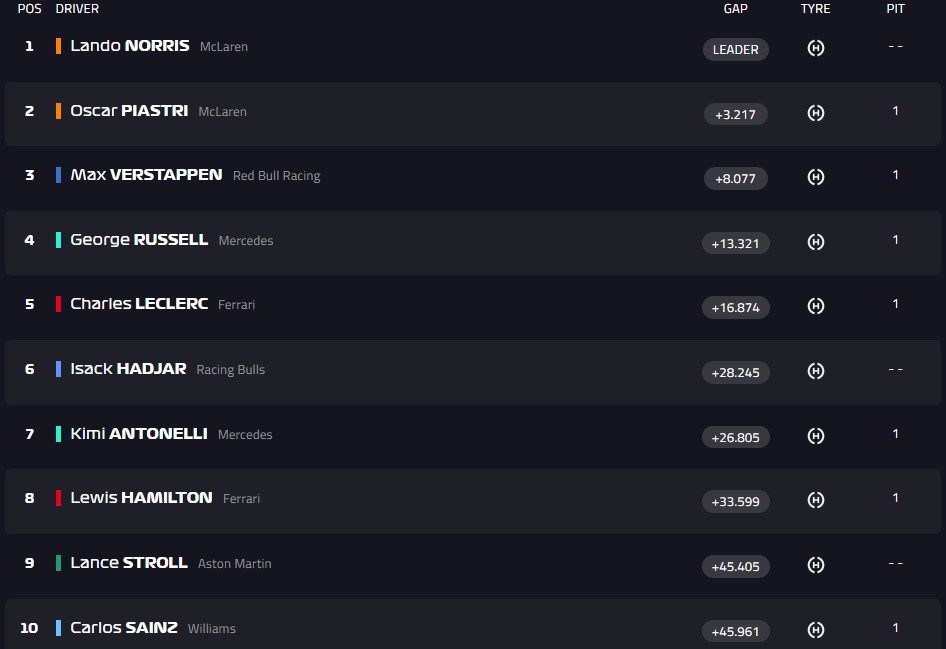The image size is (946, 649).
Task: Click Charles Leclerc's tyre compound icon
Action: (x=815, y=306)
